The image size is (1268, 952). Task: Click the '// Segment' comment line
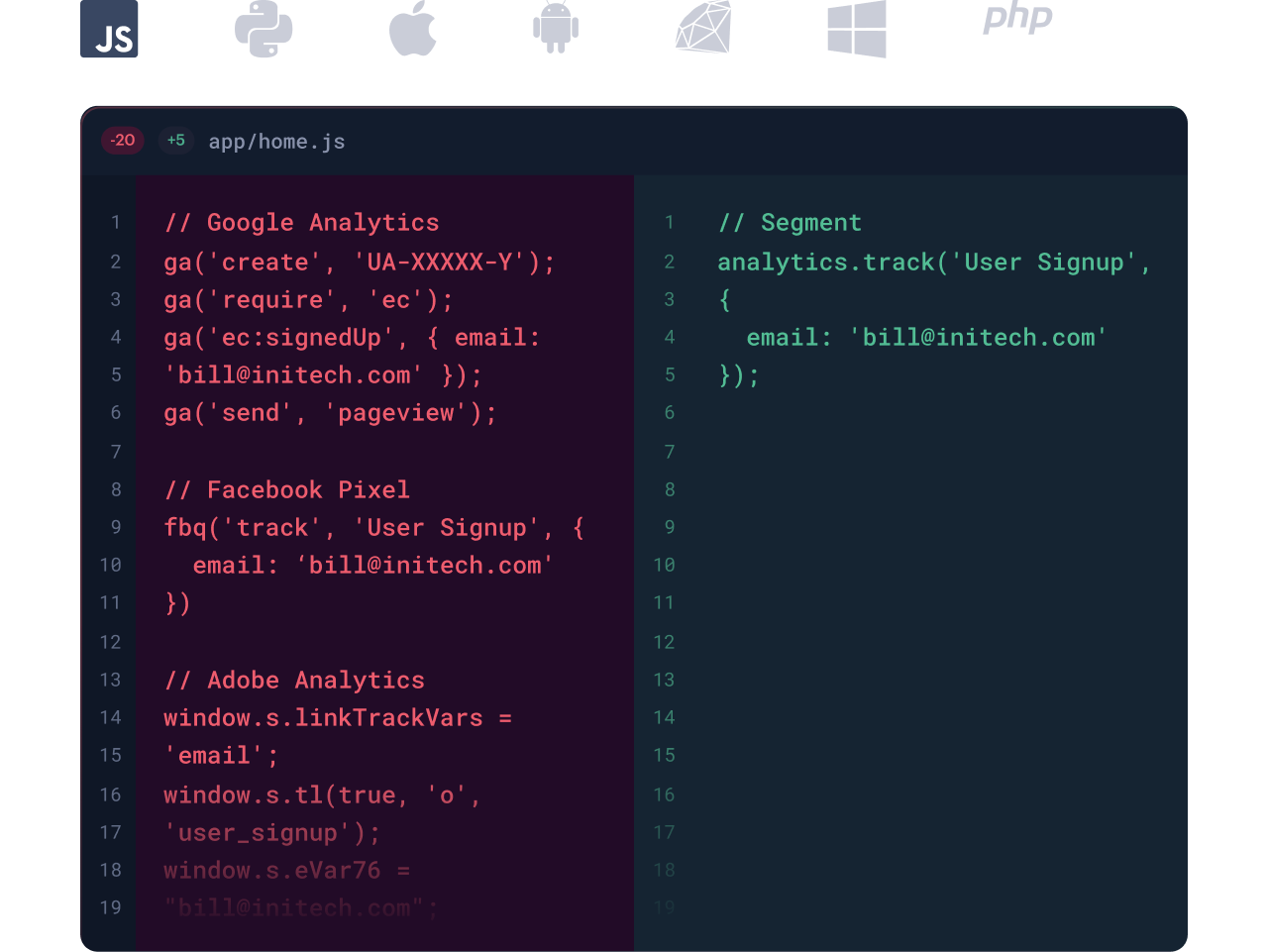791,223
